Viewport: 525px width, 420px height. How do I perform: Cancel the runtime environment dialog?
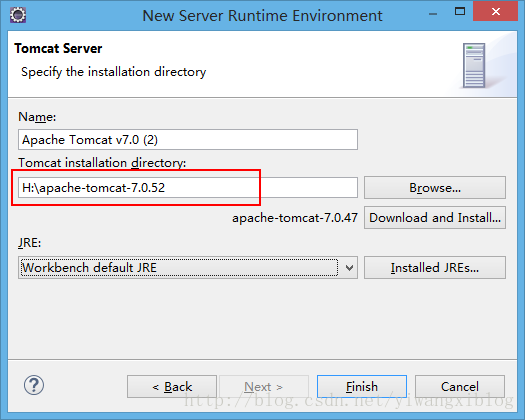[x=460, y=387]
